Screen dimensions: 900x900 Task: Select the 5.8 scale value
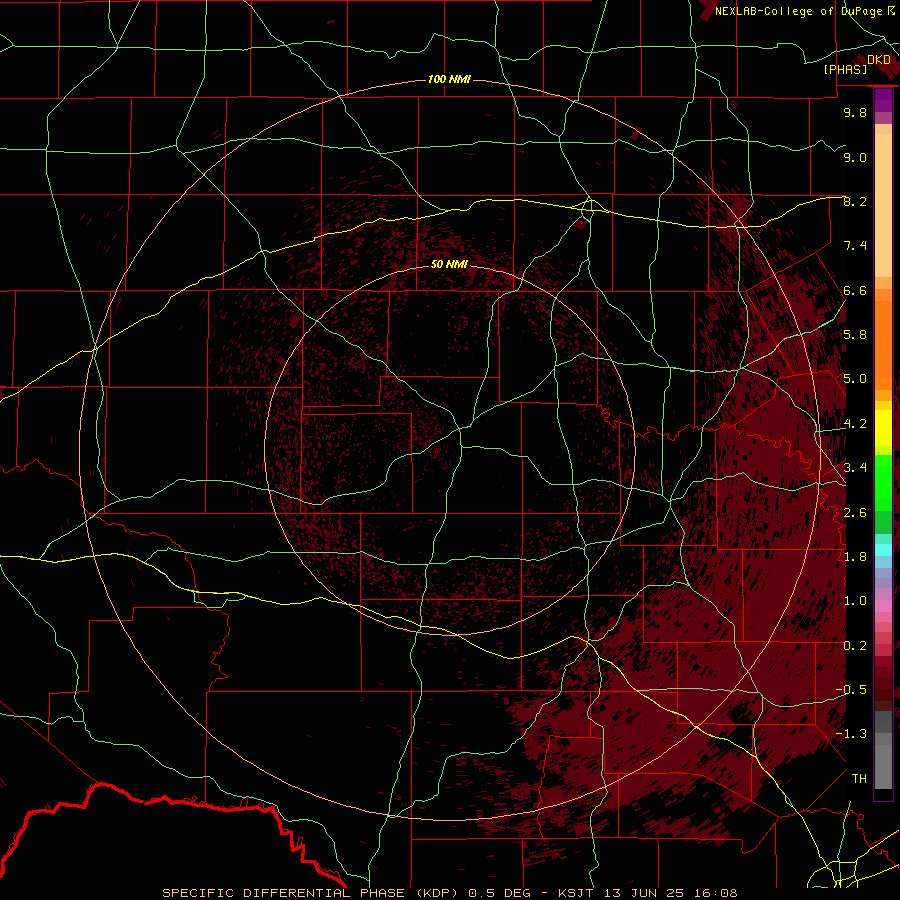coord(855,335)
